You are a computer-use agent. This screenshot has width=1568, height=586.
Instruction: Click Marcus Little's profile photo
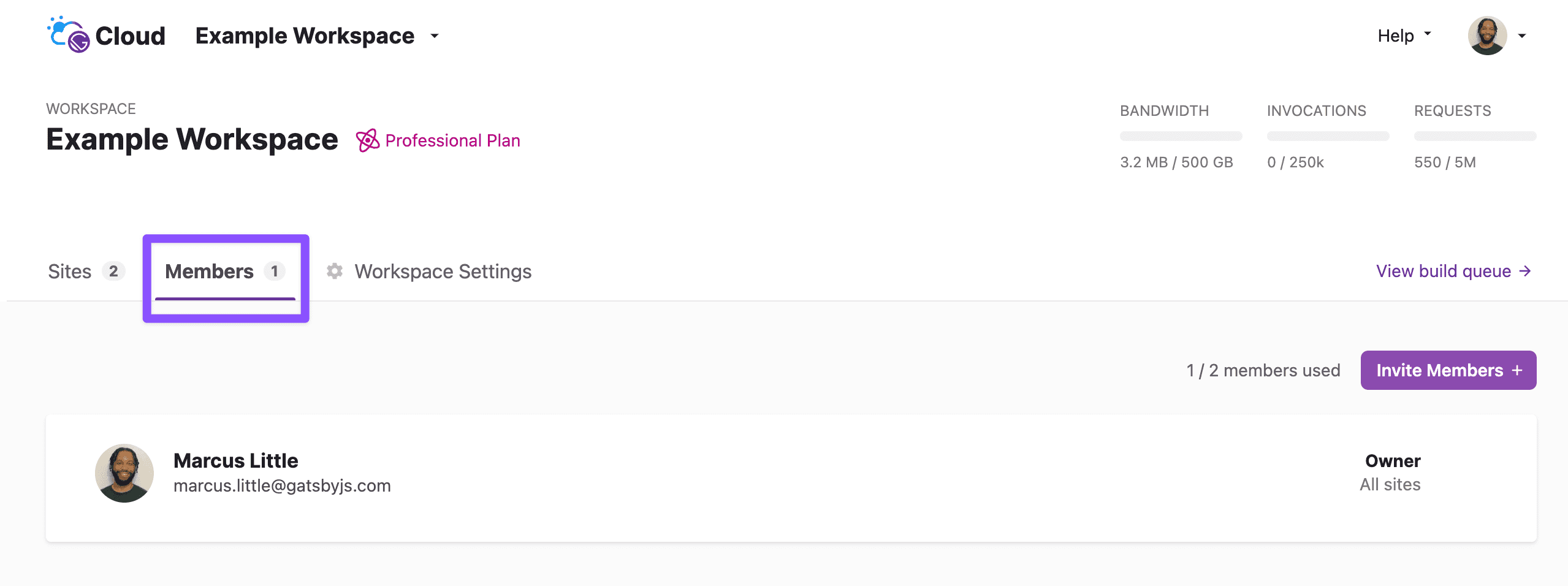tap(124, 473)
